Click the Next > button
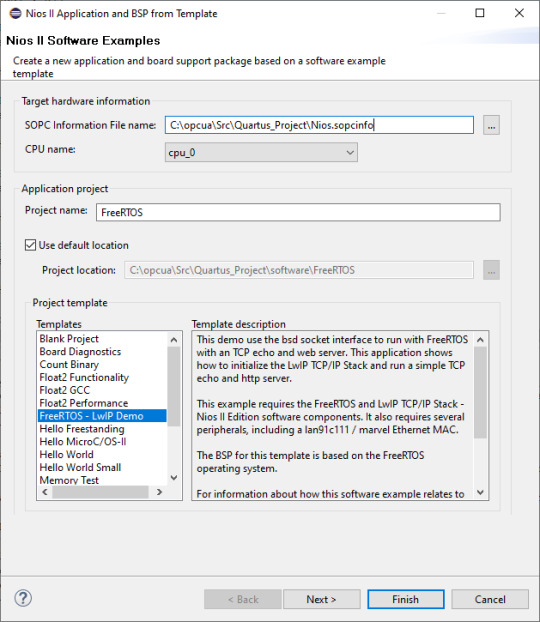Viewport: 540px width, 622px height. (x=321, y=599)
